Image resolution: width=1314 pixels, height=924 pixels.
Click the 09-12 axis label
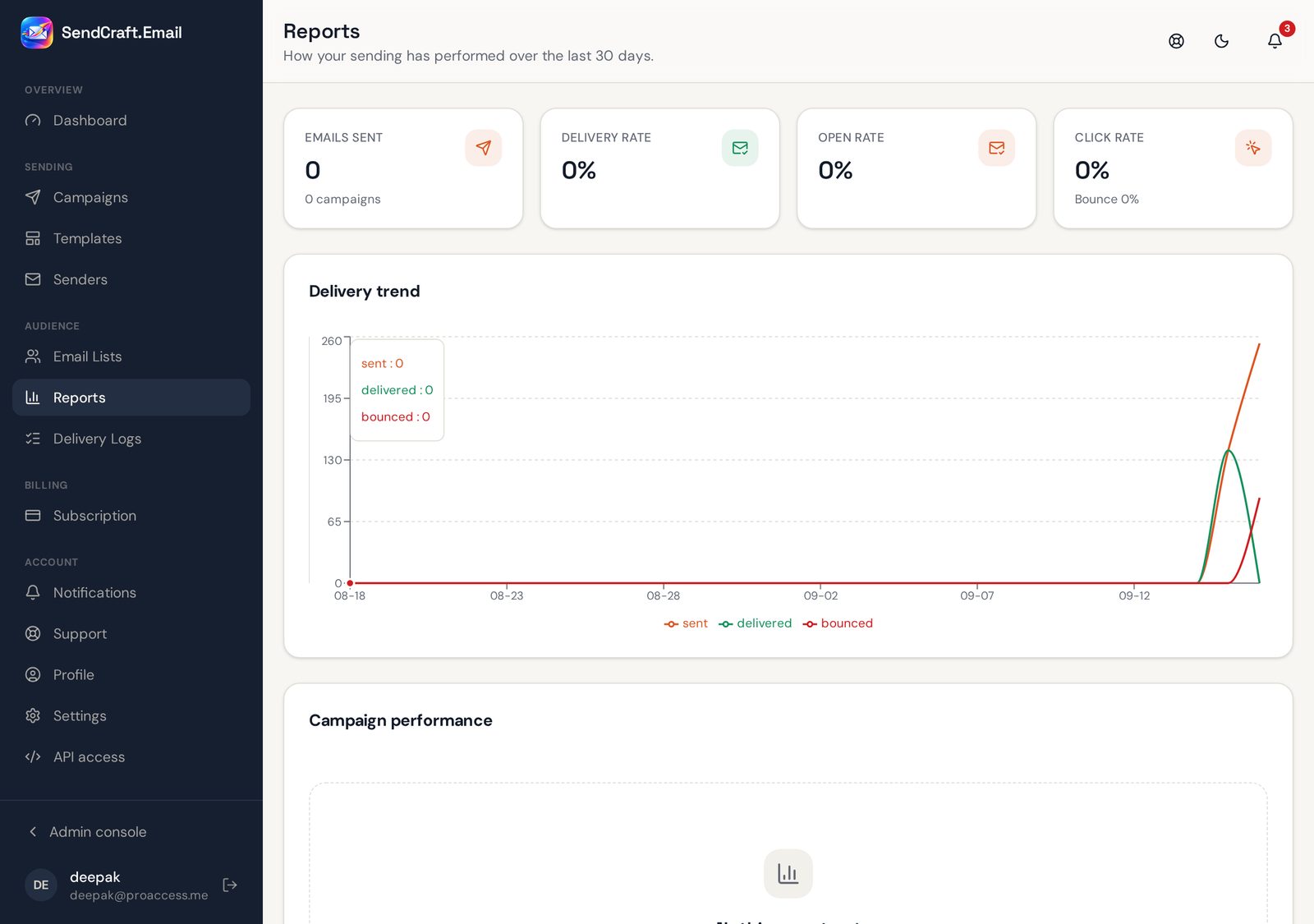point(1134,595)
